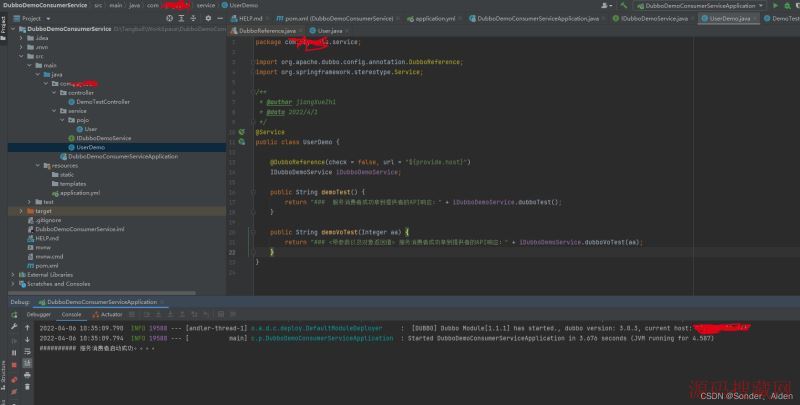Select the Console tab in Debug panel
800x405 pixels.
click(x=71, y=315)
